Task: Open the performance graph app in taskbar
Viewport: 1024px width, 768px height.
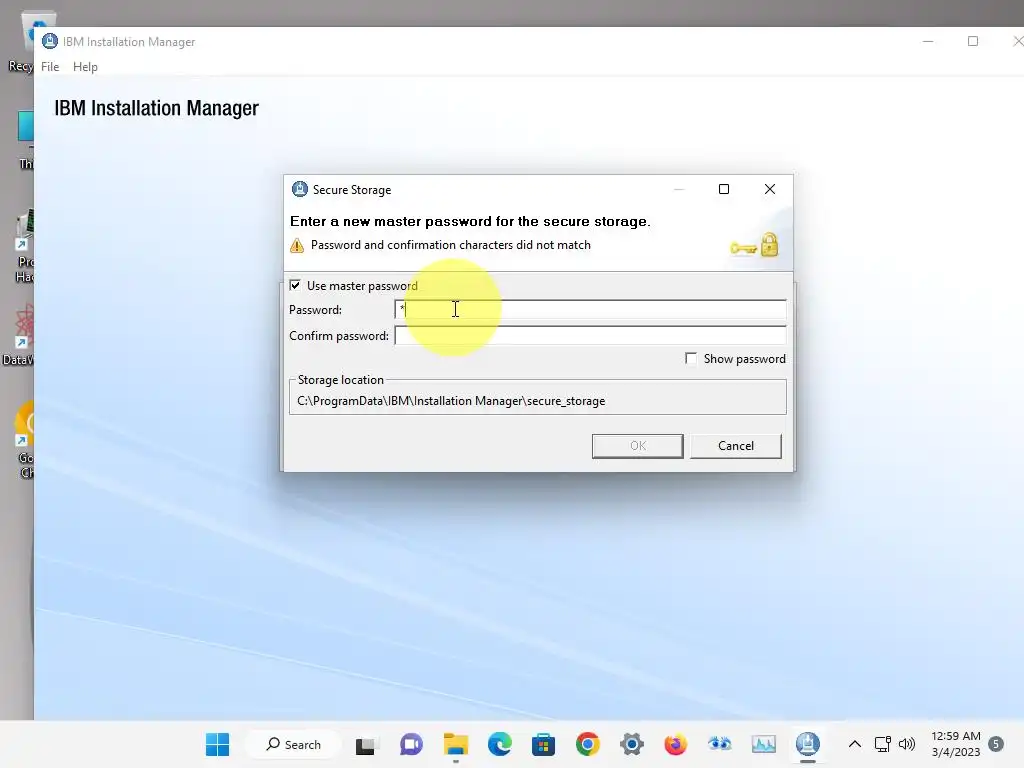Action: pos(763,744)
